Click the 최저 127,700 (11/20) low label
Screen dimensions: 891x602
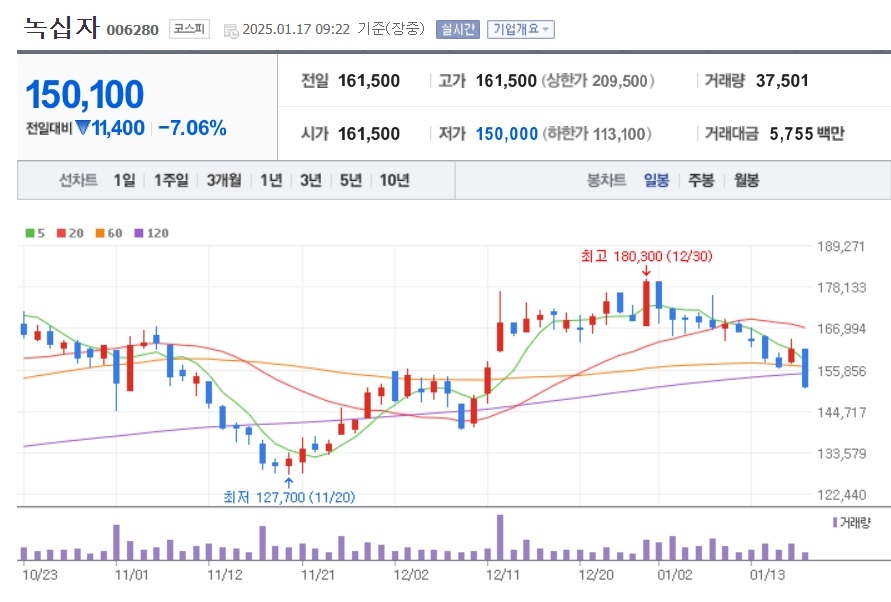point(289,497)
